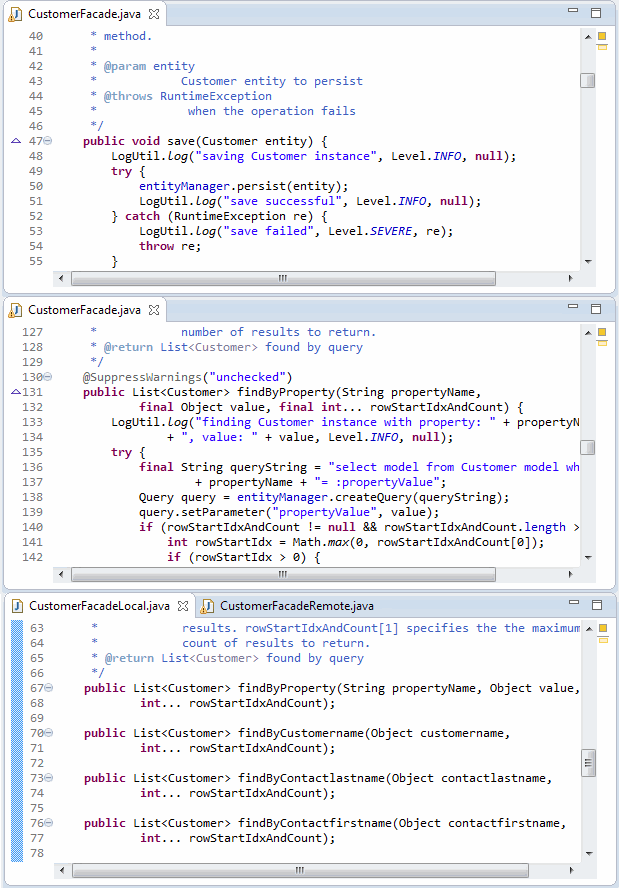Image resolution: width=619 pixels, height=888 pixels.
Task: Collapse findByCustomername declaration at line 70
Action: pos(48,733)
